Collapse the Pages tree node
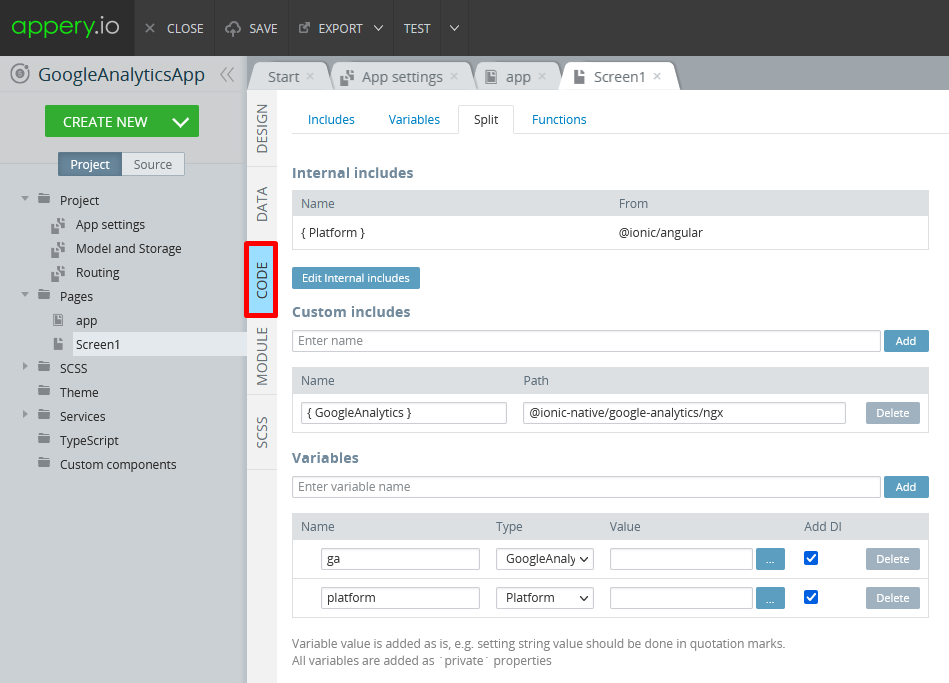Image resolution: width=949 pixels, height=683 pixels. (x=25, y=295)
